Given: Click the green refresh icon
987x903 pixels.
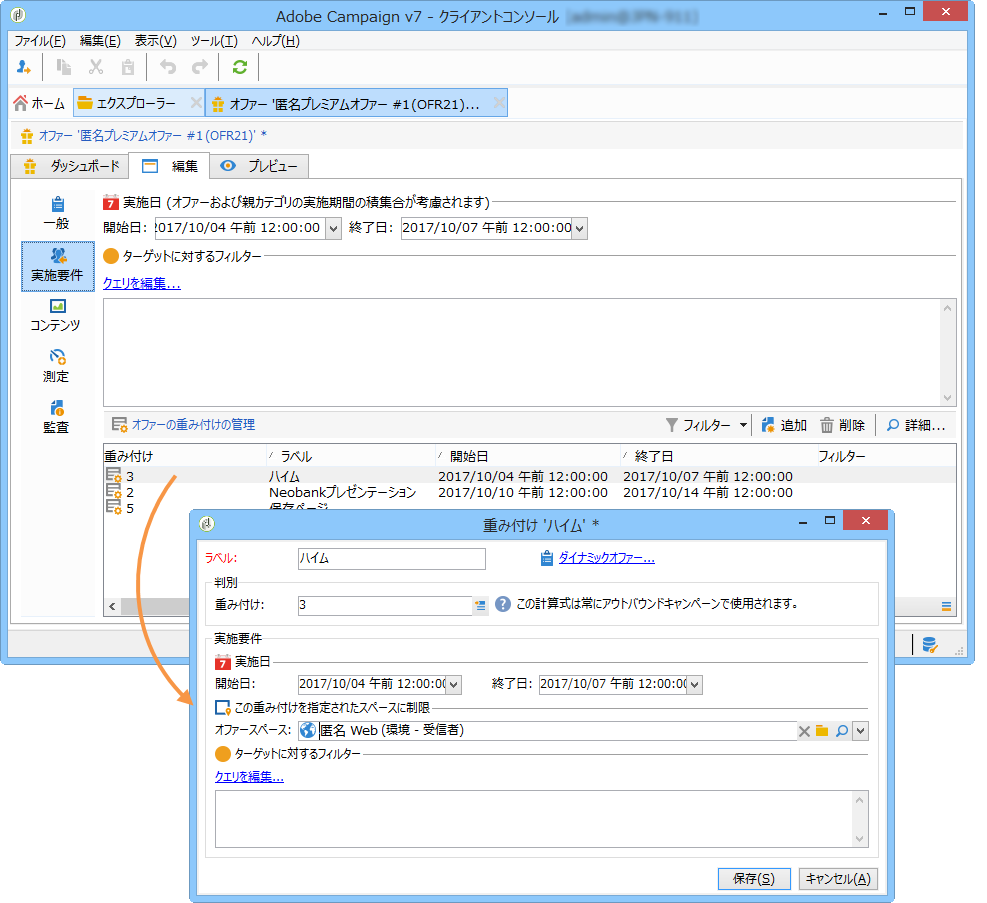Looking at the screenshot, I should 240,67.
